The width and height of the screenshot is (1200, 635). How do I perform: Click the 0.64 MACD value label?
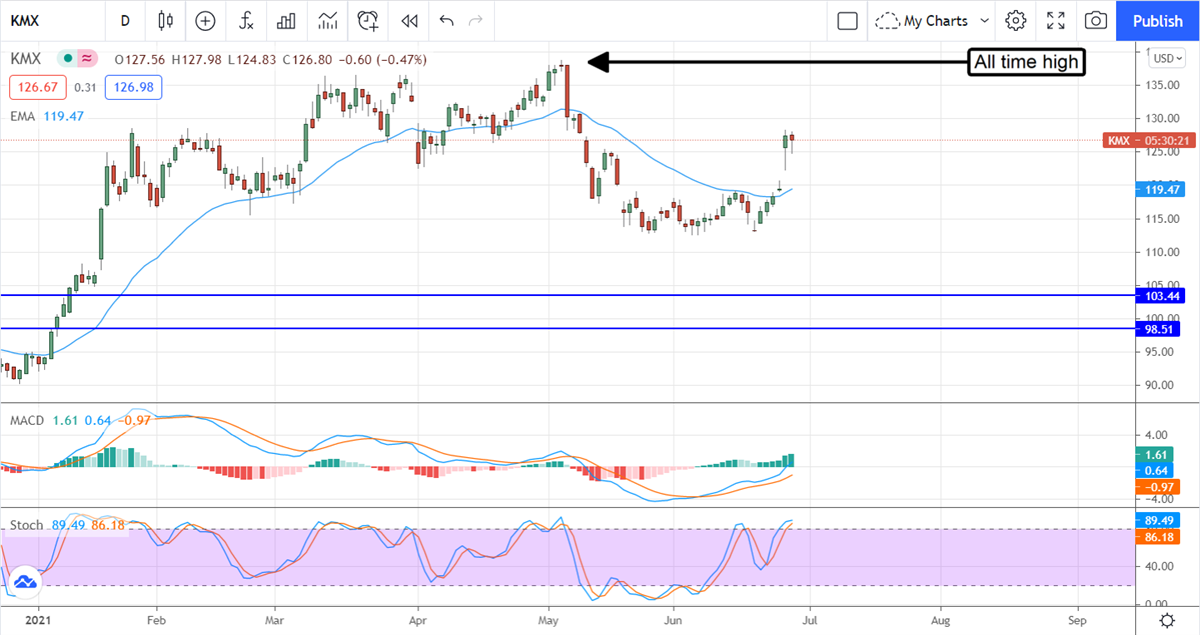(1156, 471)
